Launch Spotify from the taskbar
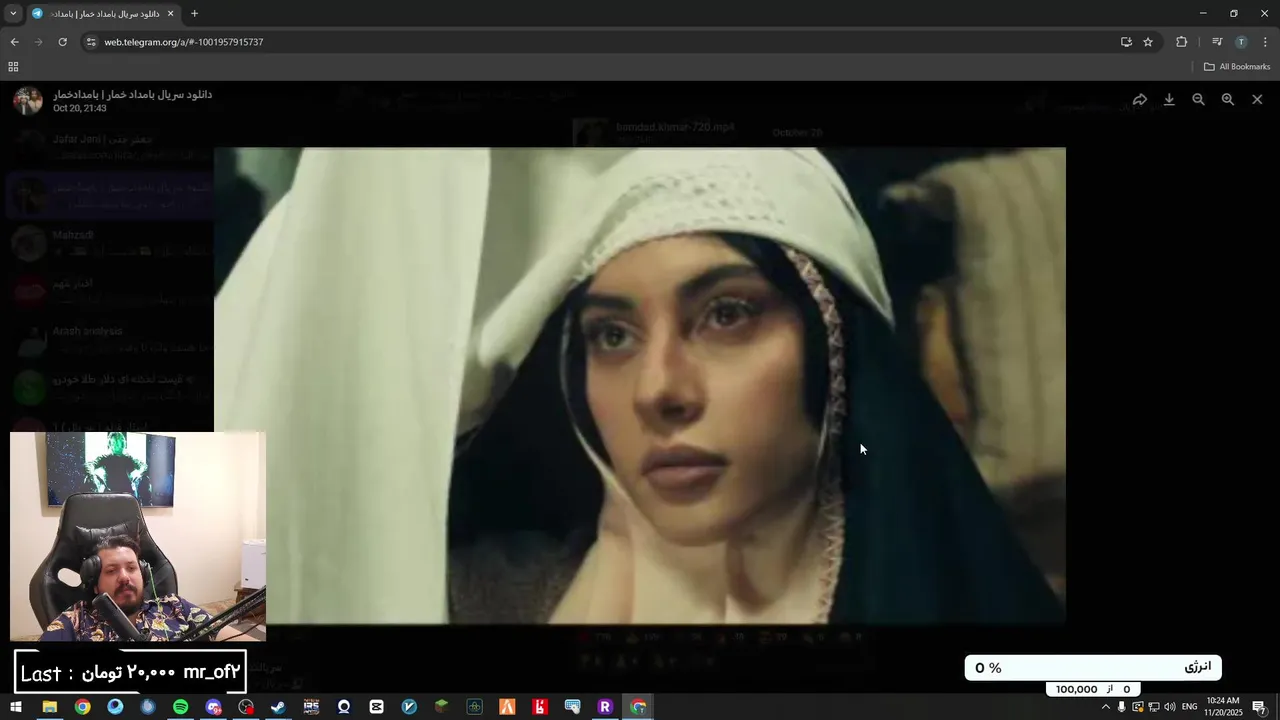 click(180, 707)
